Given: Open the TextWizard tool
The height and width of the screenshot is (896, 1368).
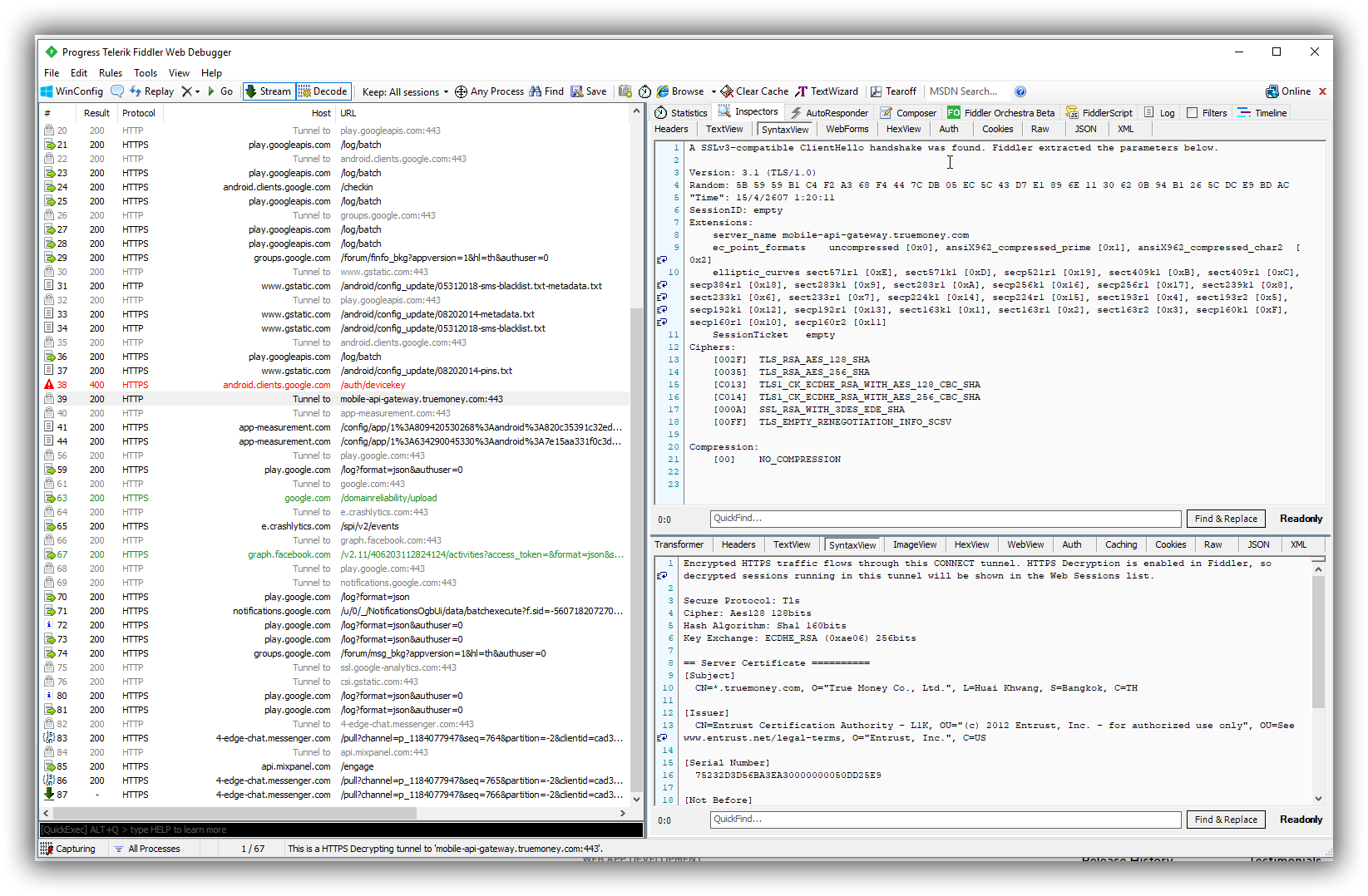Looking at the screenshot, I should [827, 91].
